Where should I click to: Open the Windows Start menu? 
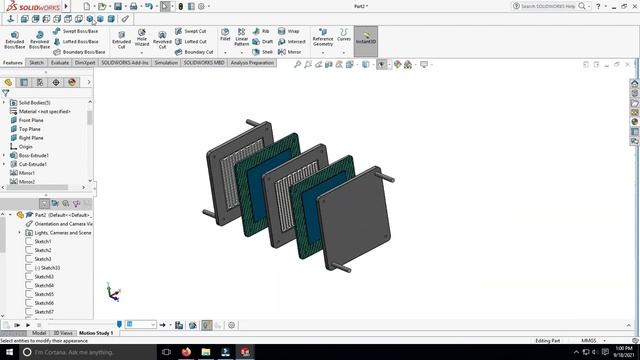(9, 352)
